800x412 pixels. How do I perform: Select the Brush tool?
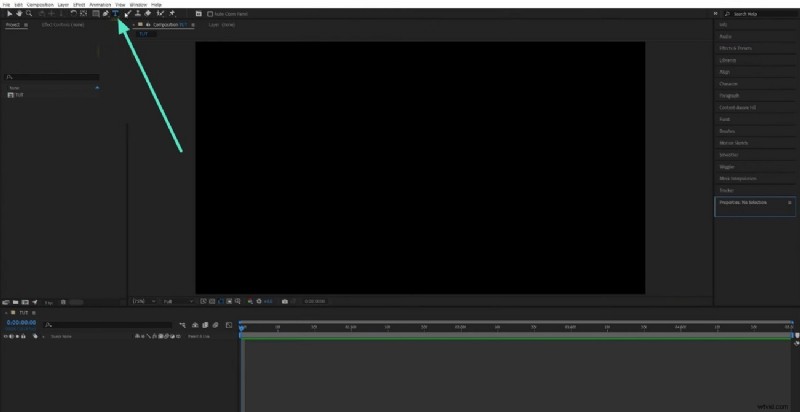128,13
